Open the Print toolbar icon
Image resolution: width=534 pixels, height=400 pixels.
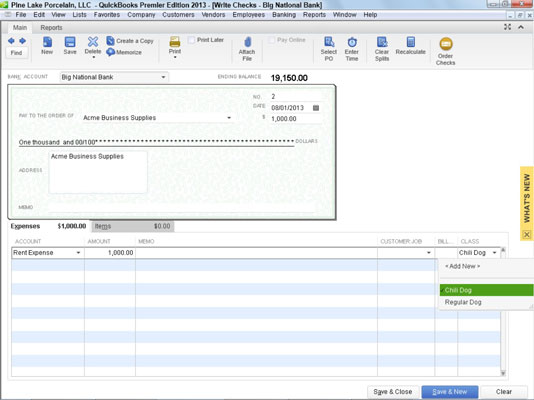(x=175, y=42)
